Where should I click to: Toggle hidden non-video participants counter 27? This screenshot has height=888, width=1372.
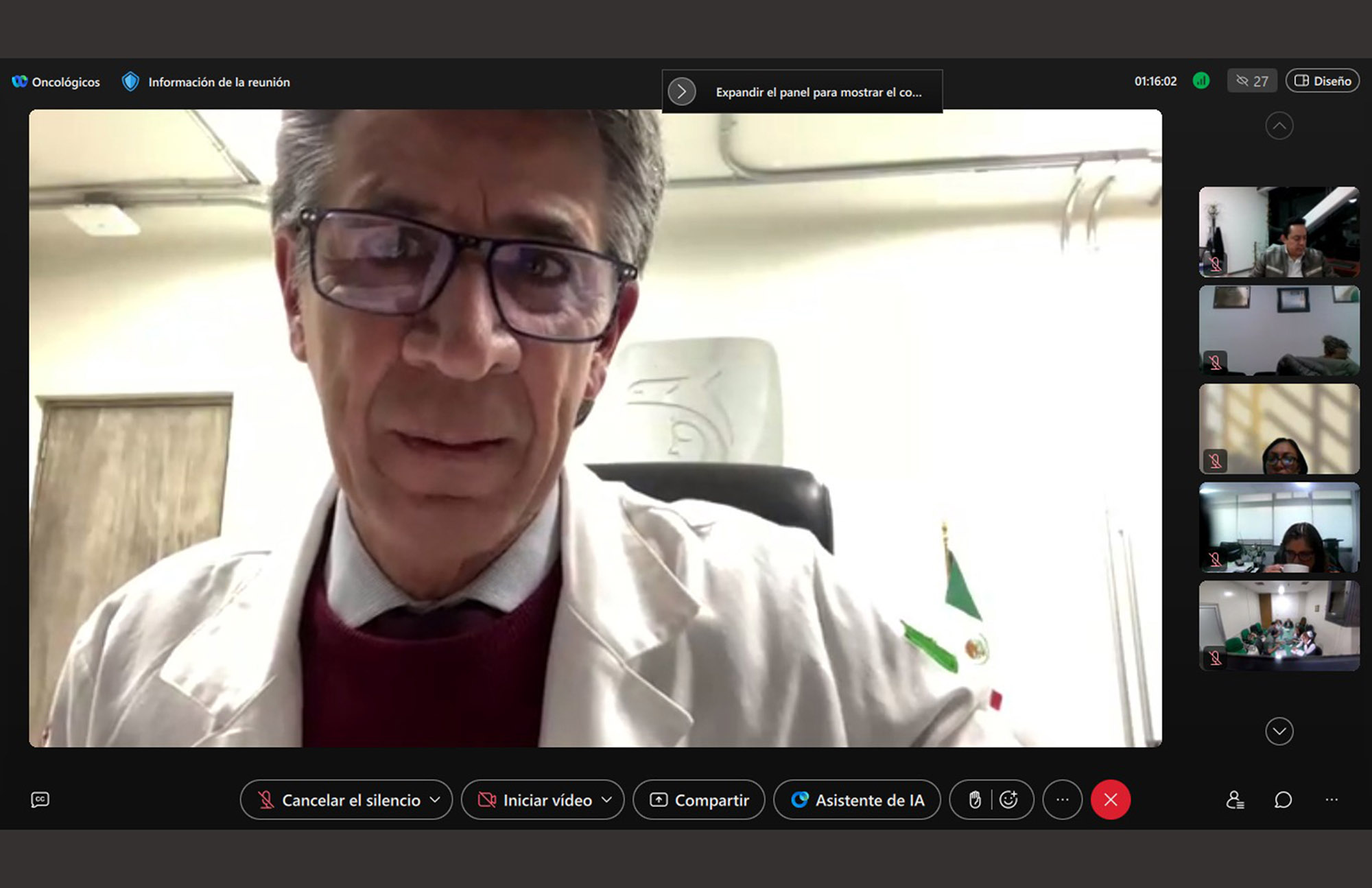pyautogui.click(x=1252, y=81)
